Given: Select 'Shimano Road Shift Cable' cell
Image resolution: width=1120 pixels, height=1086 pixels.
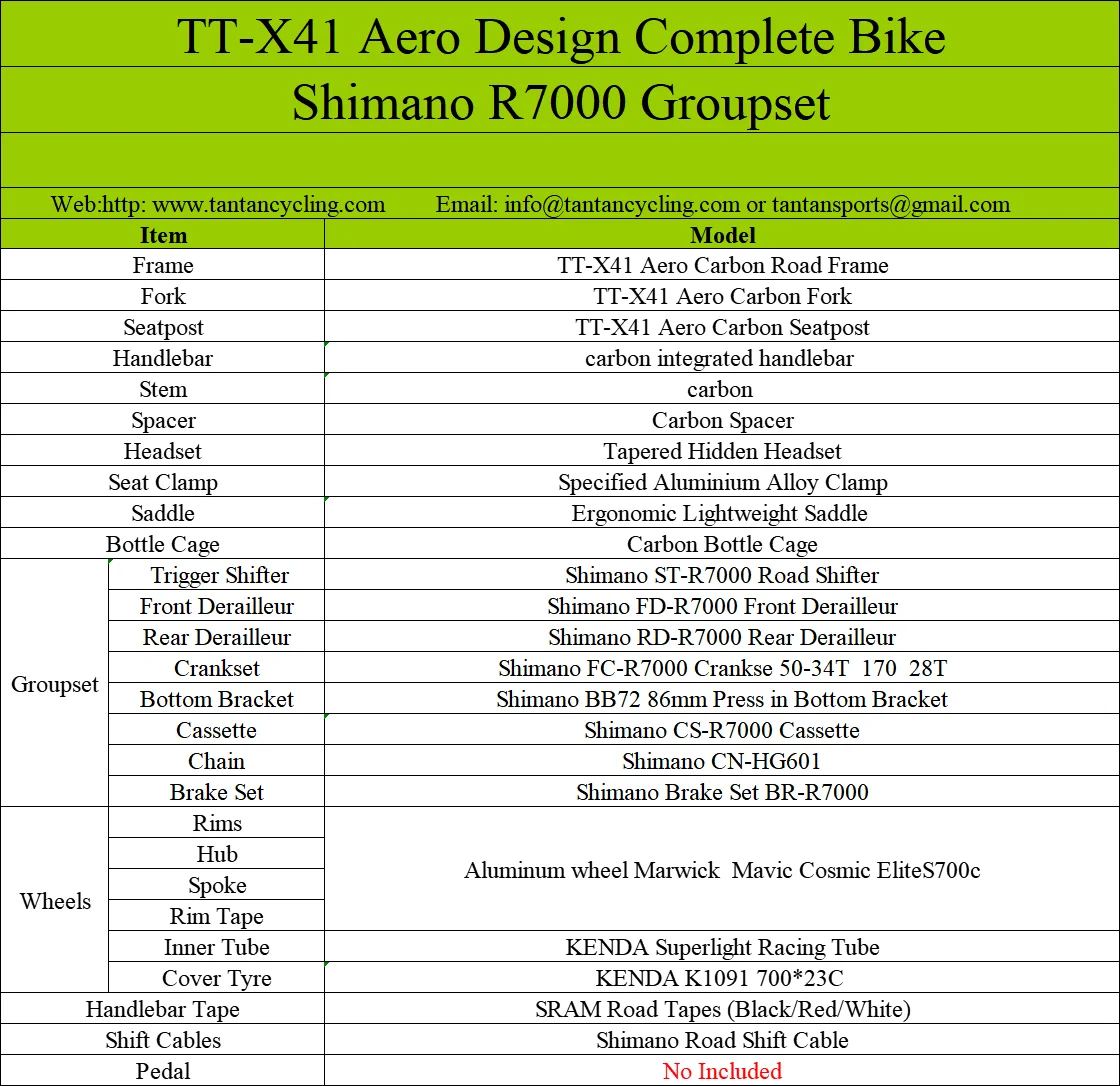Looking at the screenshot, I should pos(722,1040).
